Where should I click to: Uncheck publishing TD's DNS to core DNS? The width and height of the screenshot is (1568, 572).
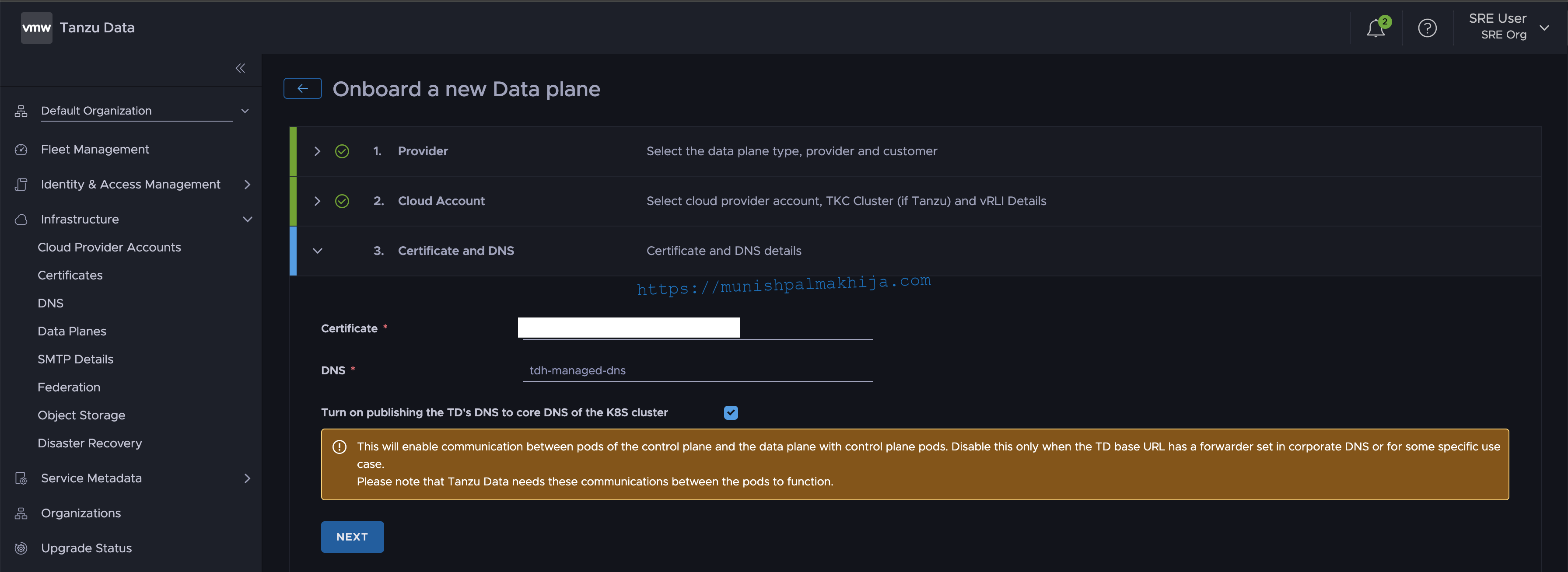click(731, 413)
